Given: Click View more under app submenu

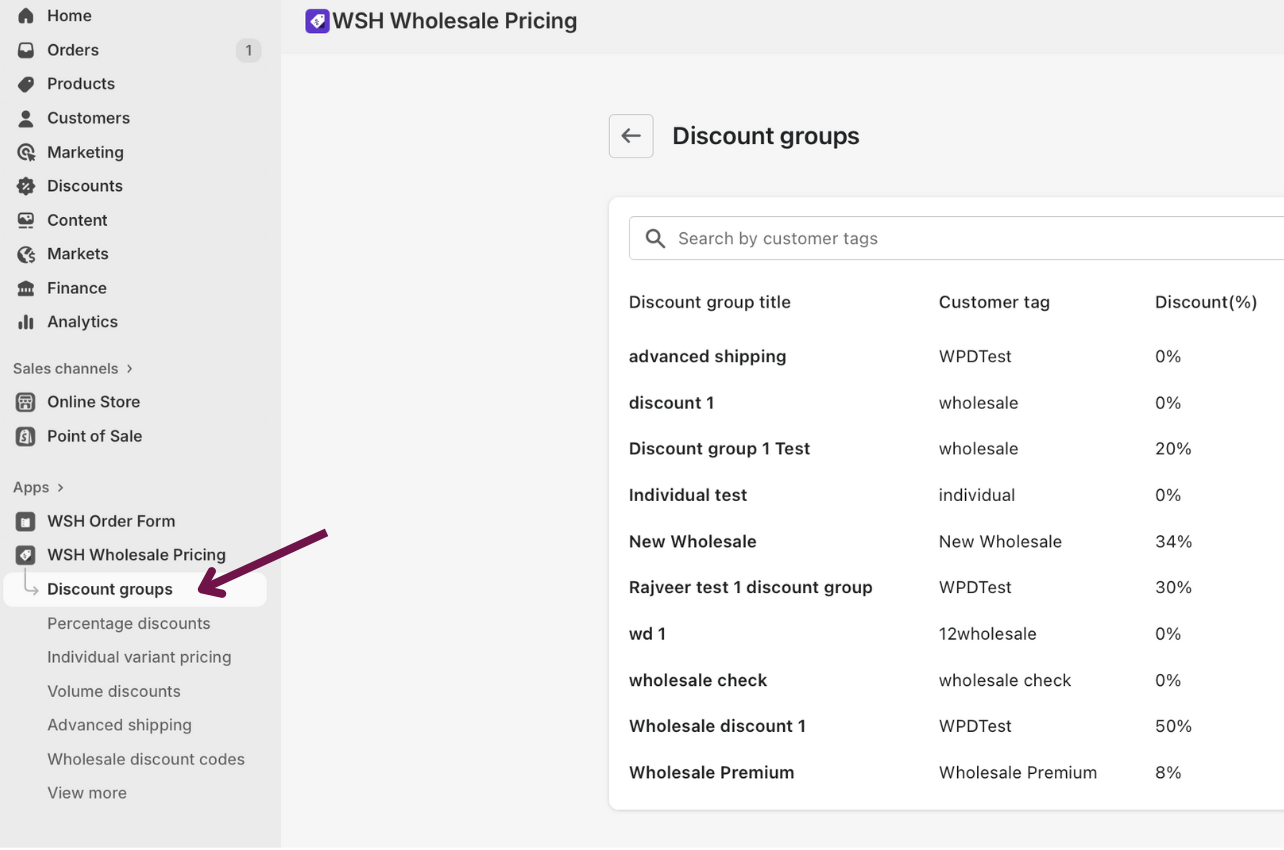Looking at the screenshot, I should point(87,793).
